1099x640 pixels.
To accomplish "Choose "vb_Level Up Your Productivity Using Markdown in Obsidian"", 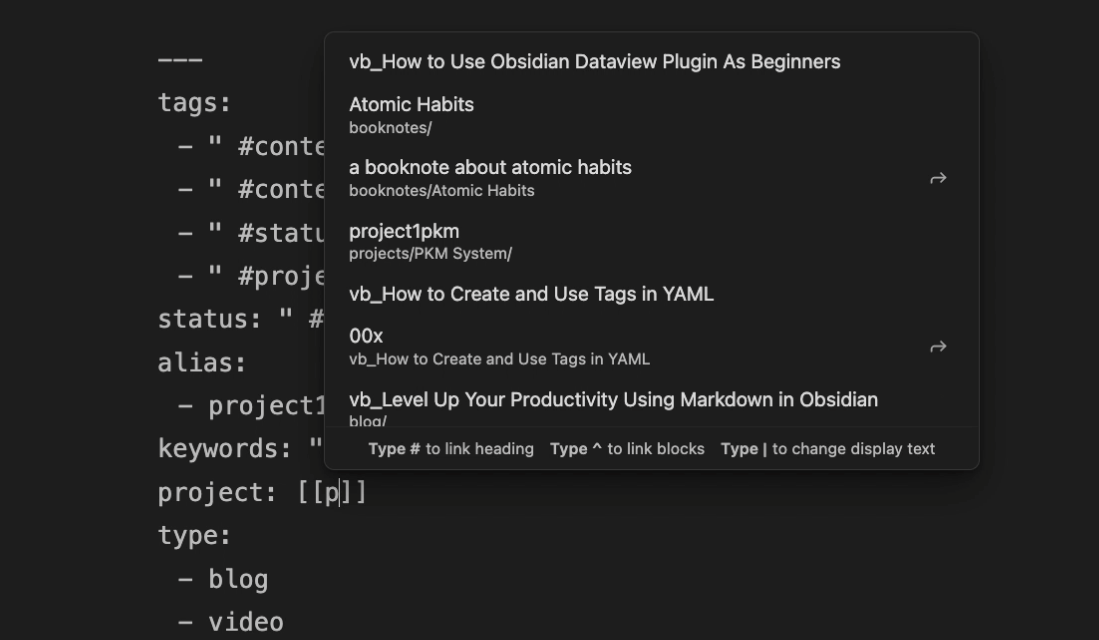I will 612,399.
